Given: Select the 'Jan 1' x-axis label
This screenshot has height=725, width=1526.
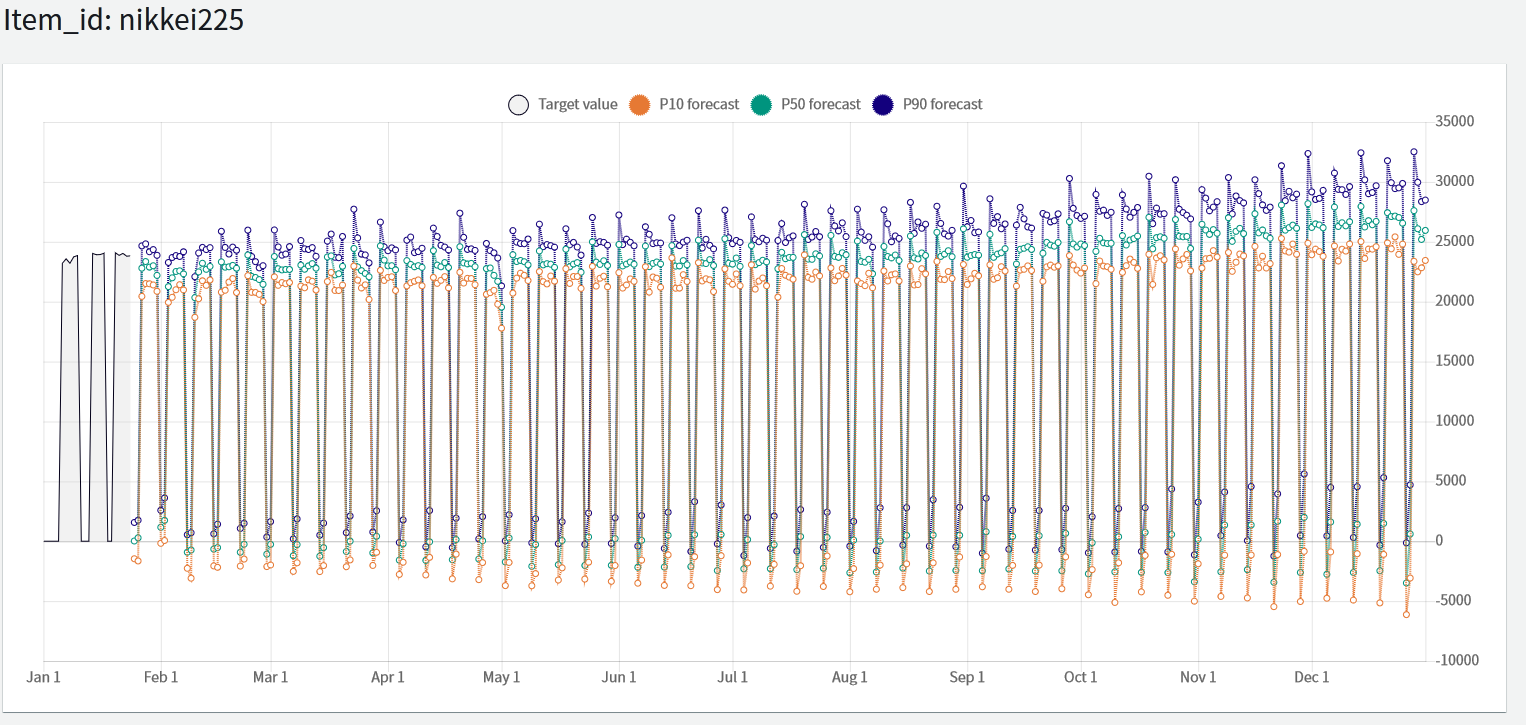Looking at the screenshot, I should 44,677.
